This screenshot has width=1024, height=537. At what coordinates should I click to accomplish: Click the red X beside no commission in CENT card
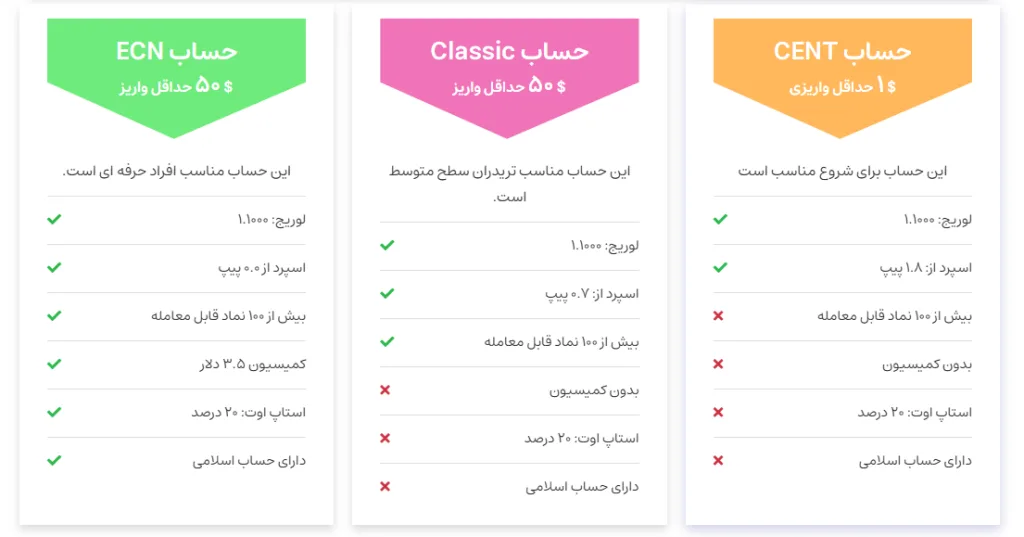pos(718,364)
